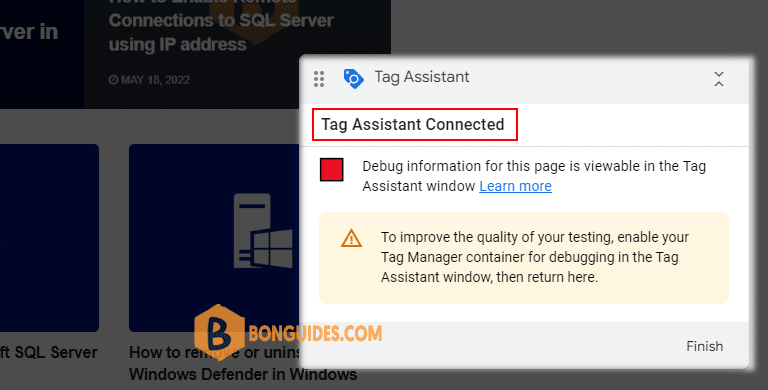Collapse the Tag Assistant panel with chevrons
768x390 pixels.
point(719,79)
